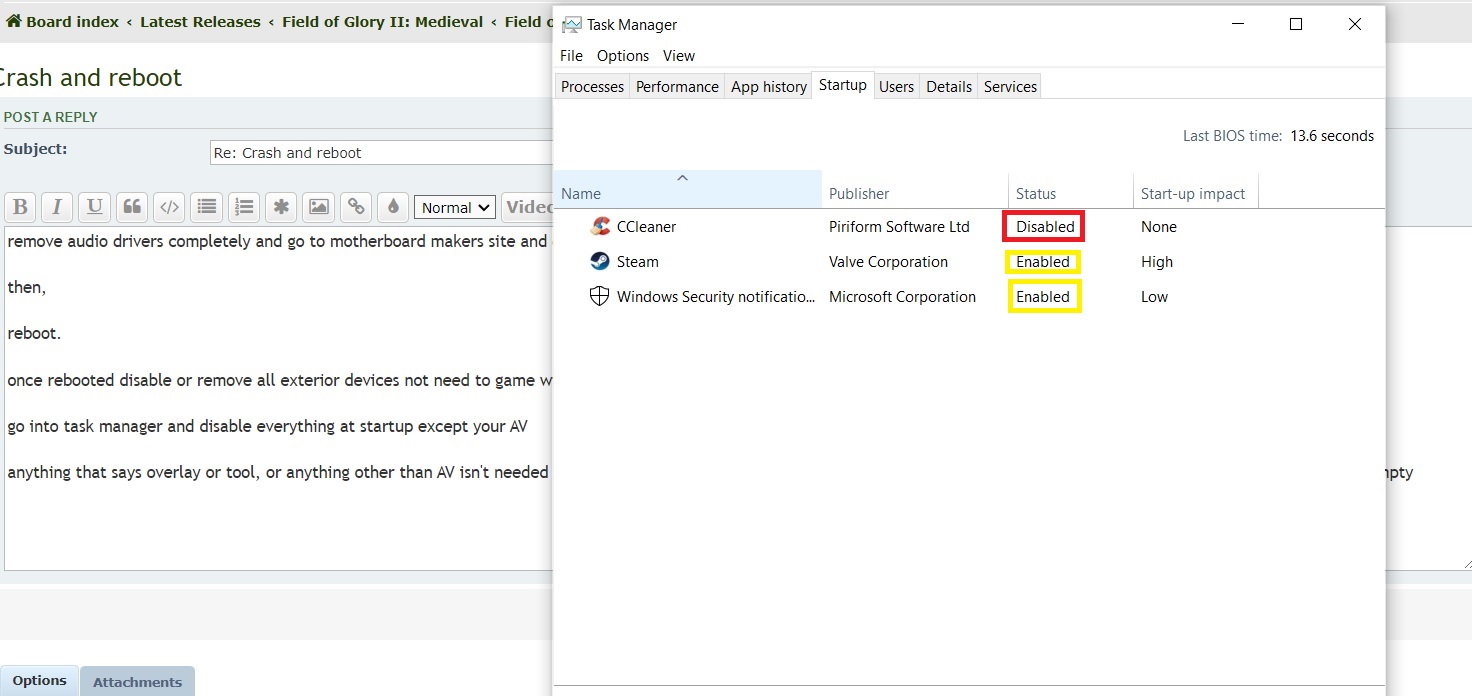1472x696 pixels.
Task: Toggle bold formatting in the editor
Action: 19,207
